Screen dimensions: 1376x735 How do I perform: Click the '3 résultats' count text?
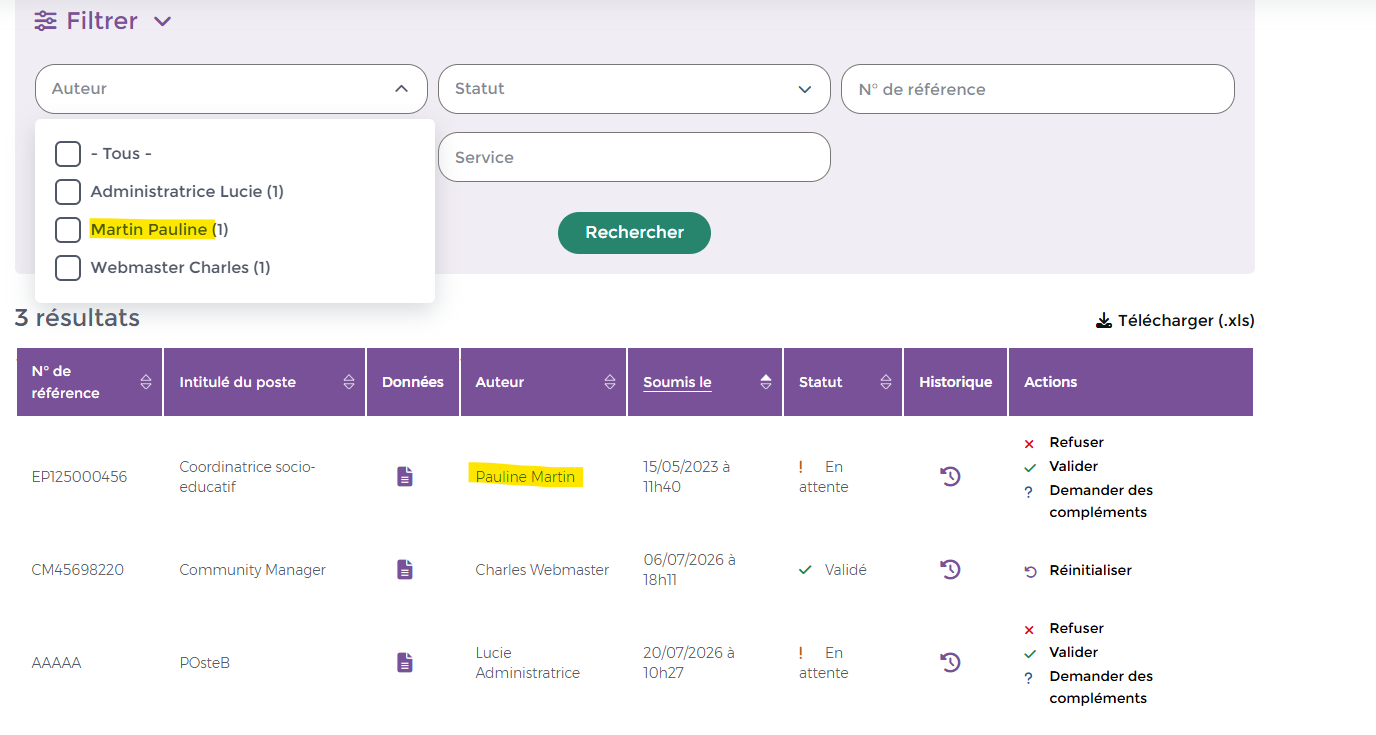click(77, 318)
